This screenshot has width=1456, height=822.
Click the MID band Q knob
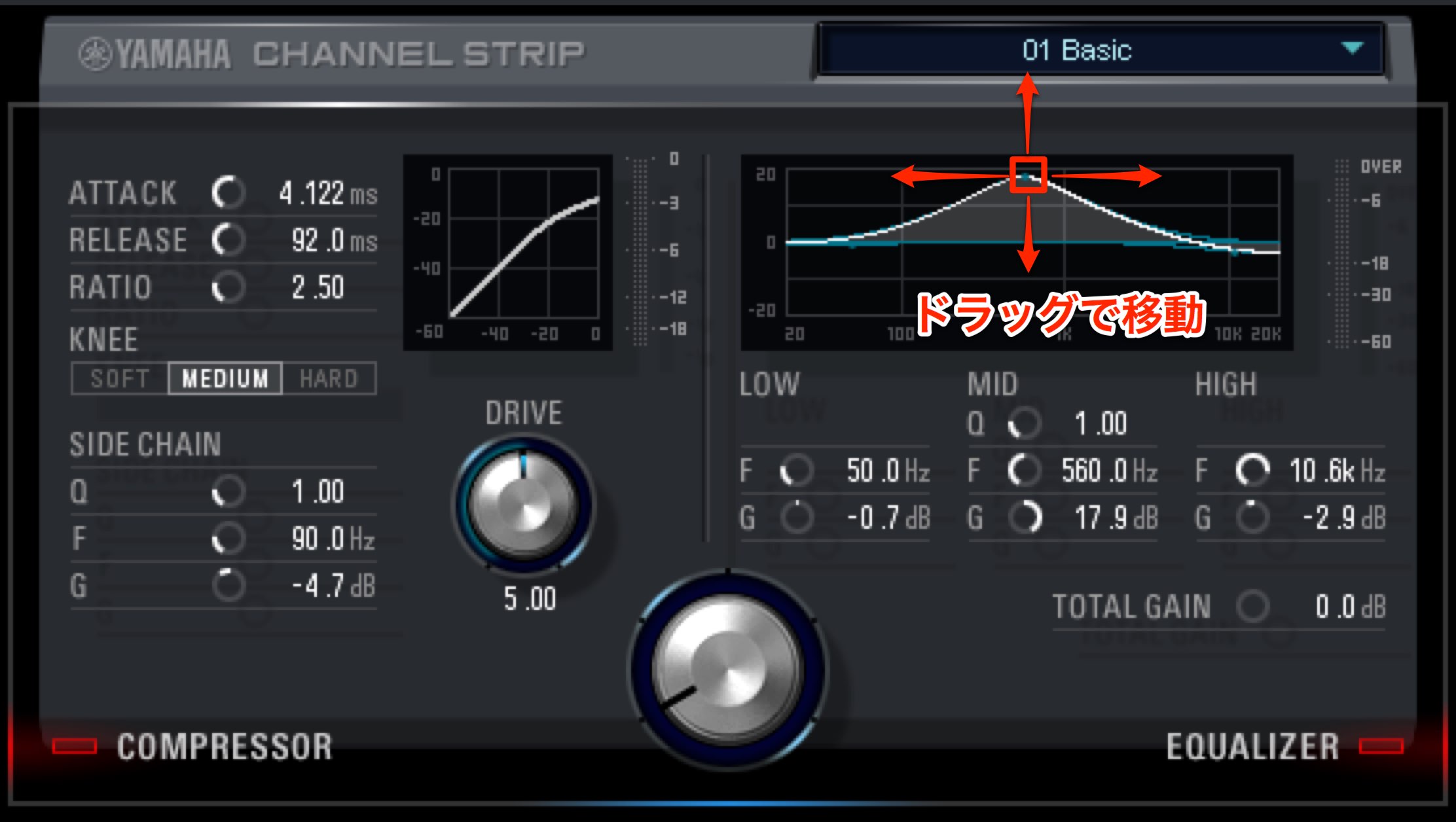1025,423
